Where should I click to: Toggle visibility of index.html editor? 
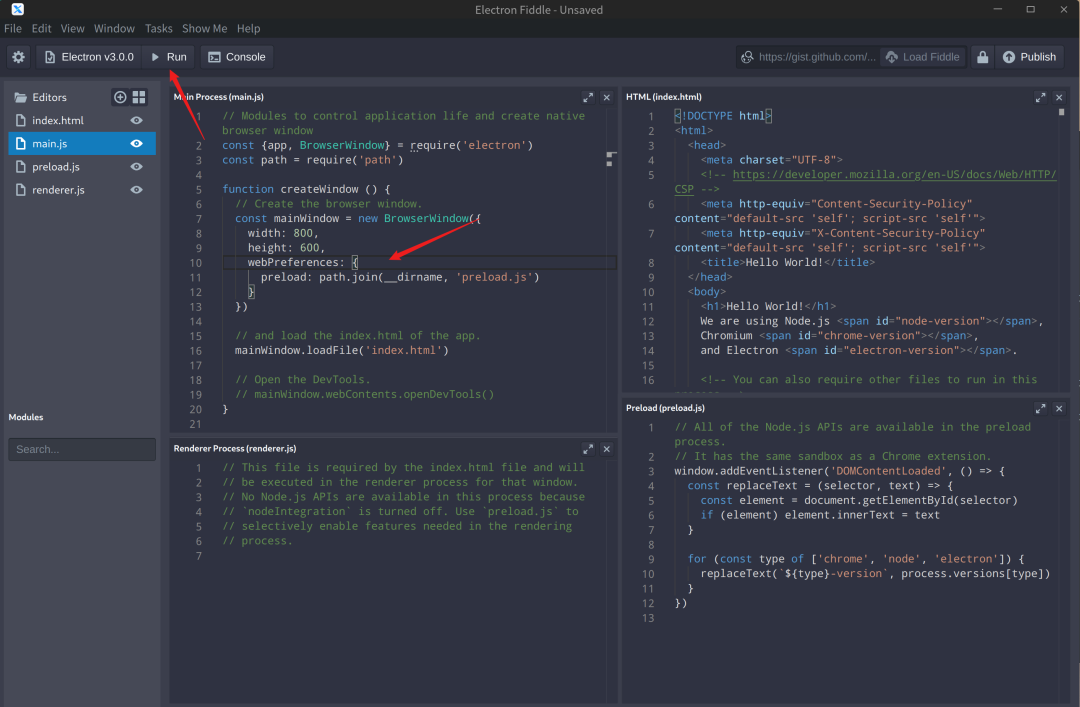[x=137, y=120]
